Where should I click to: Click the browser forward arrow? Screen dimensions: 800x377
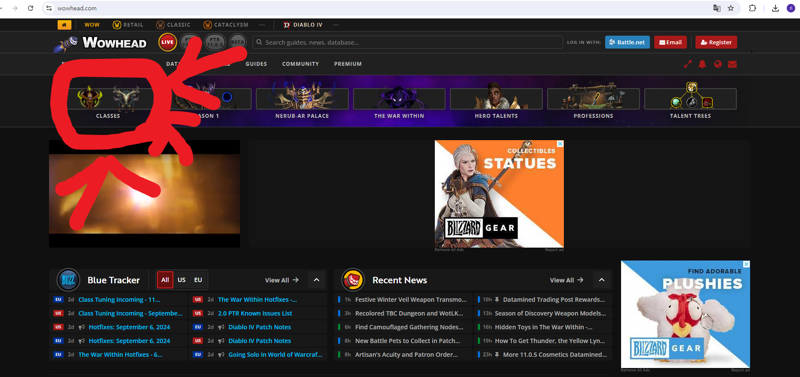14,8
